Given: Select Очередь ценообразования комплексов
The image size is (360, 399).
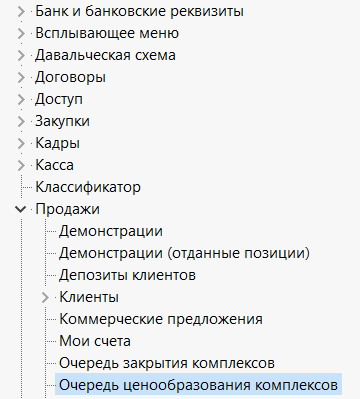Looking at the screenshot, I should (198, 385).
